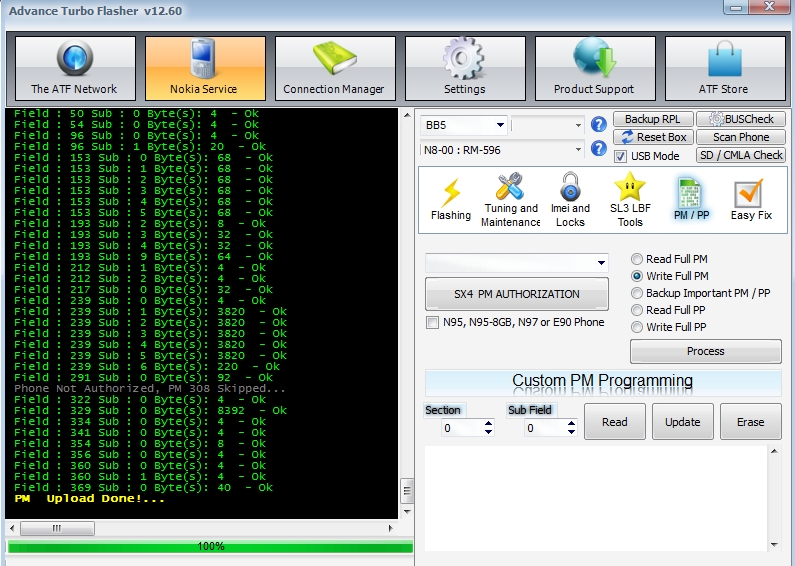Click the Reset Box button
The width and height of the screenshot is (795, 566).
[654, 137]
